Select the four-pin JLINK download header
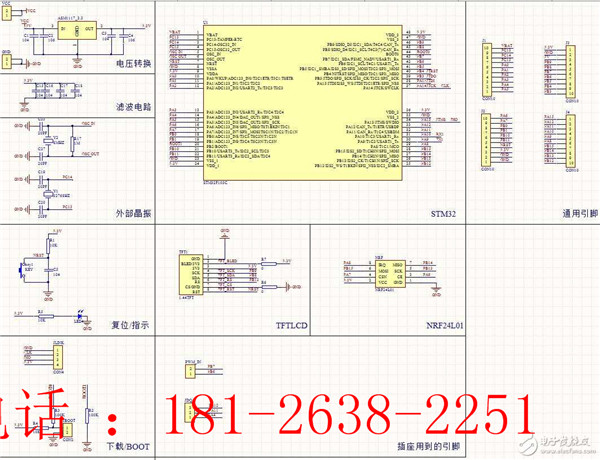 coord(58,357)
